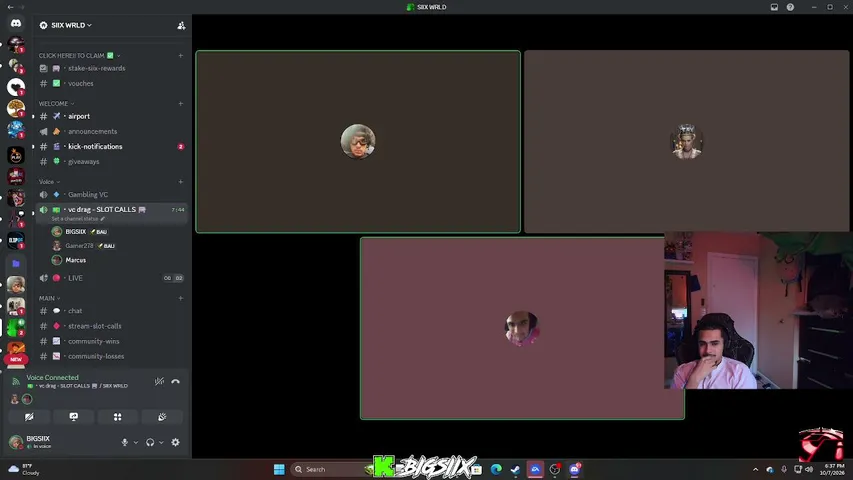853x480 pixels.
Task: Click the Voice Connected status text
Action: 52,377
